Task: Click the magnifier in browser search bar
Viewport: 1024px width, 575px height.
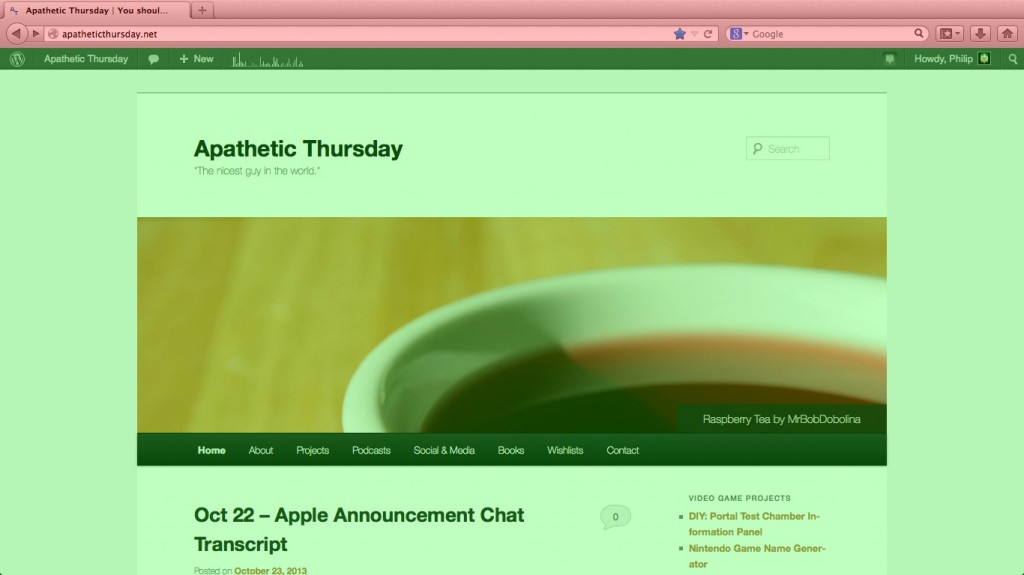Action: (919, 33)
